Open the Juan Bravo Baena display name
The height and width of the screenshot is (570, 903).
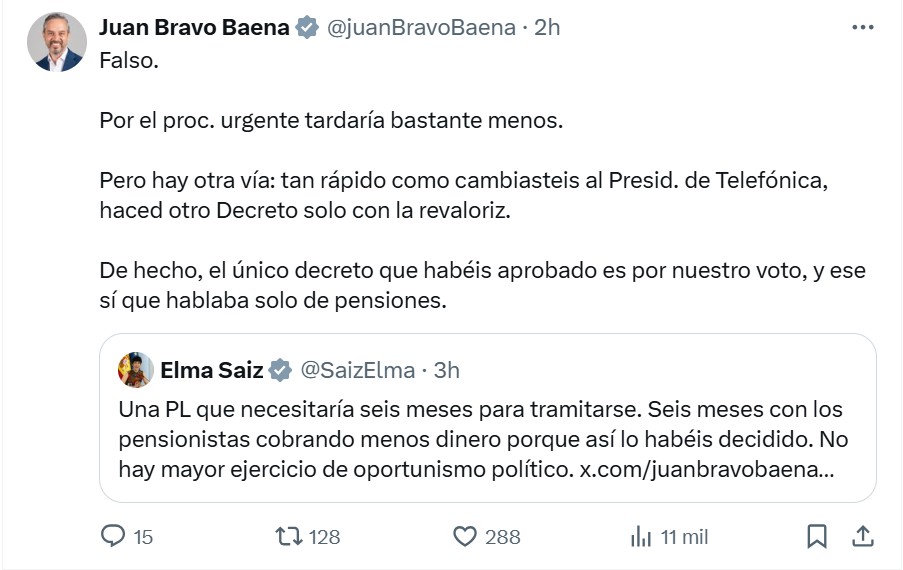point(194,28)
